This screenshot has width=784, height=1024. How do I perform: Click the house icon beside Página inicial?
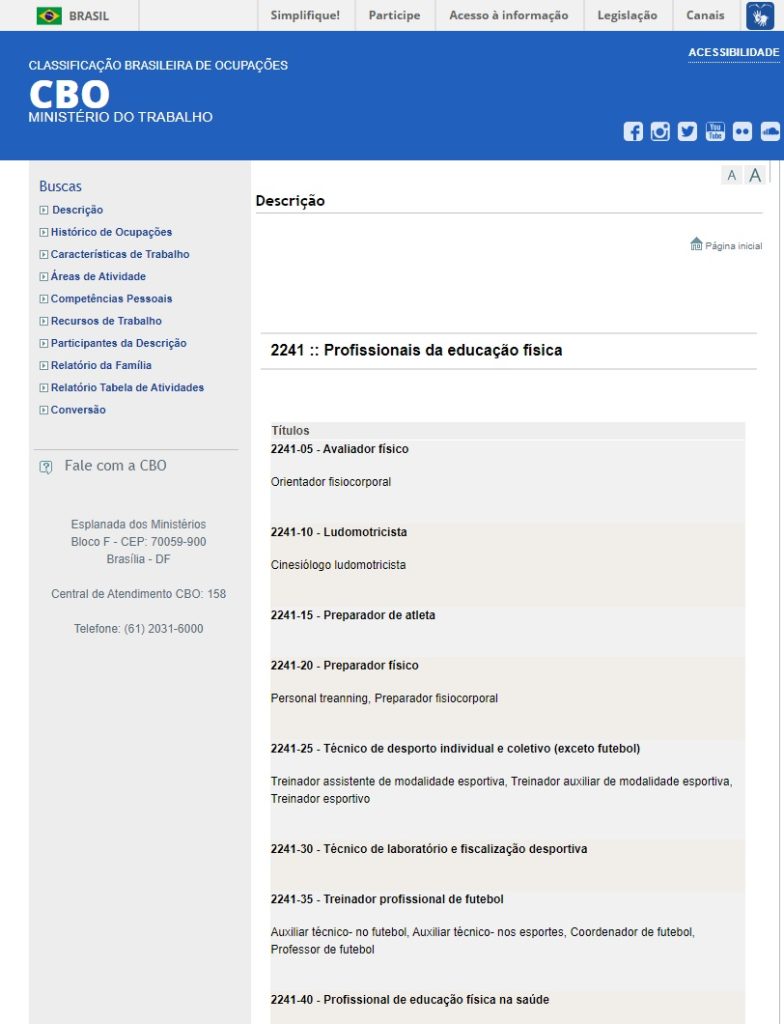click(696, 244)
